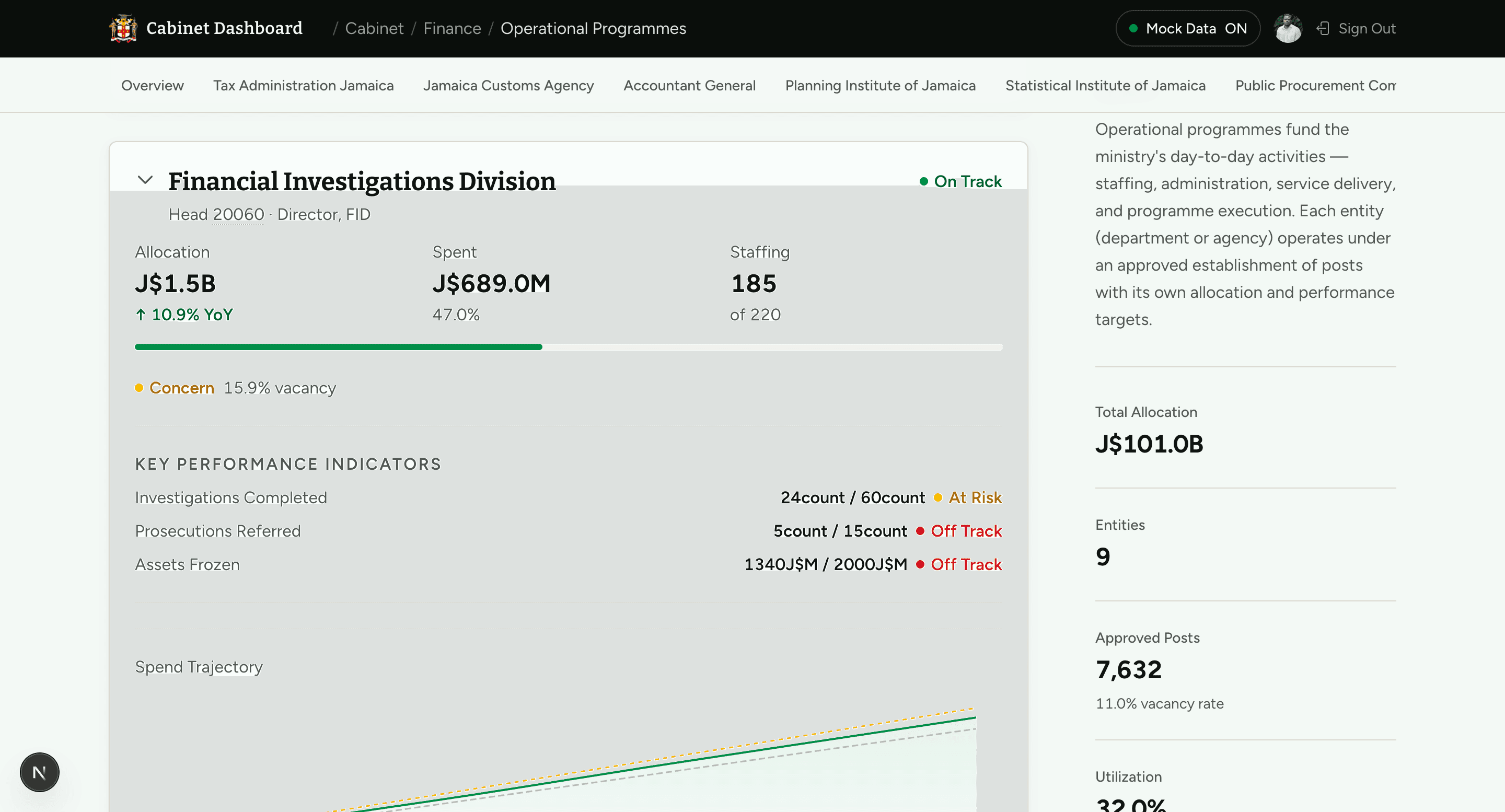
Task: Click the yellow Concern indicator dot
Action: [x=139, y=387]
